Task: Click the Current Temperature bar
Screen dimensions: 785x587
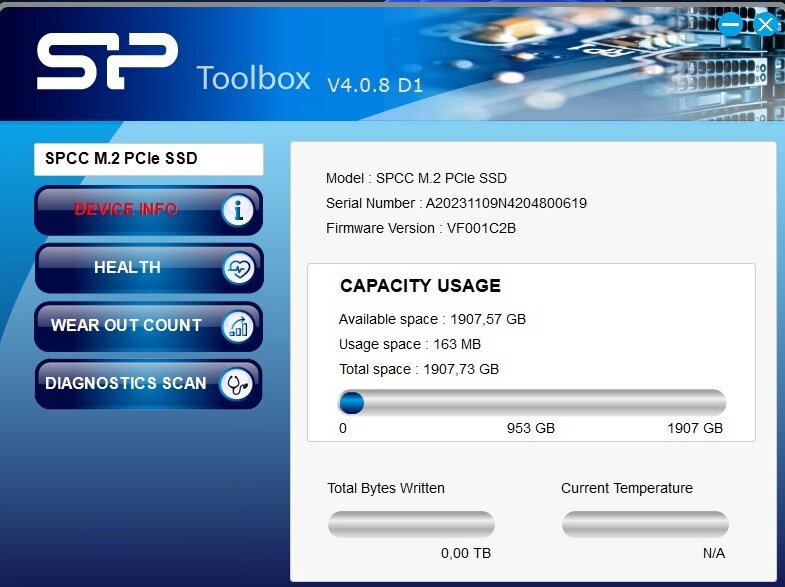Action: pos(645,524)
